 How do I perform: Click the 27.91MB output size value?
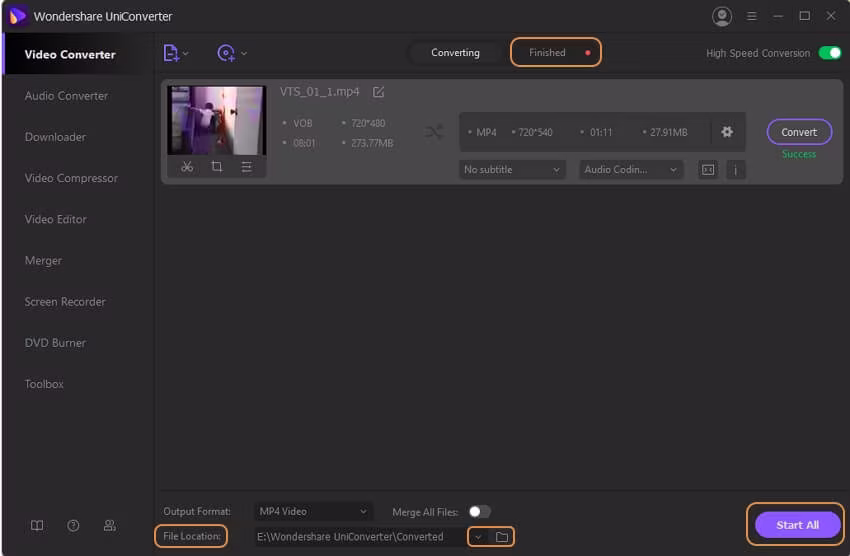pyautogui.click(x=668, y=132)
